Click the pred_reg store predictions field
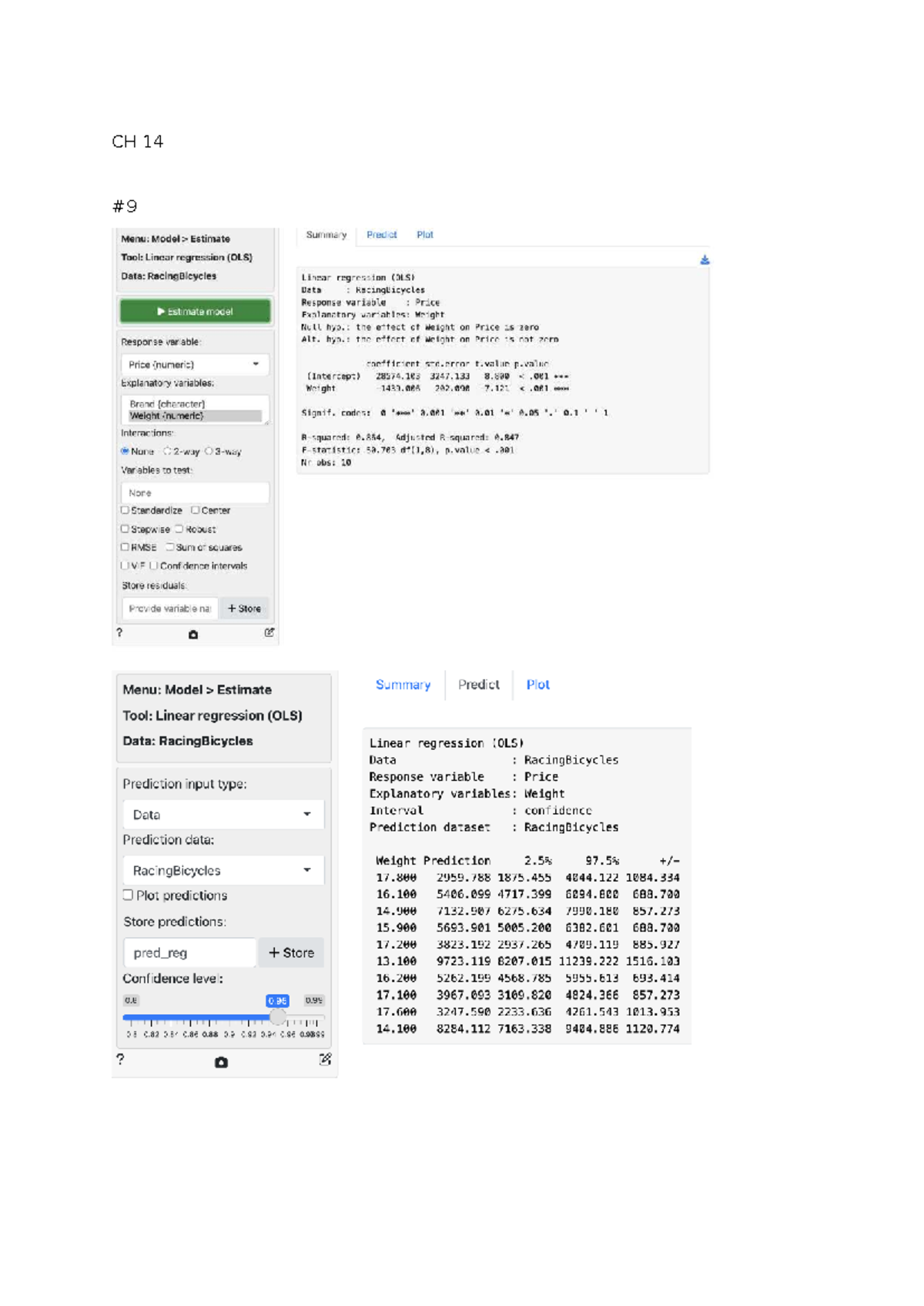 click(x=189, y=953)
